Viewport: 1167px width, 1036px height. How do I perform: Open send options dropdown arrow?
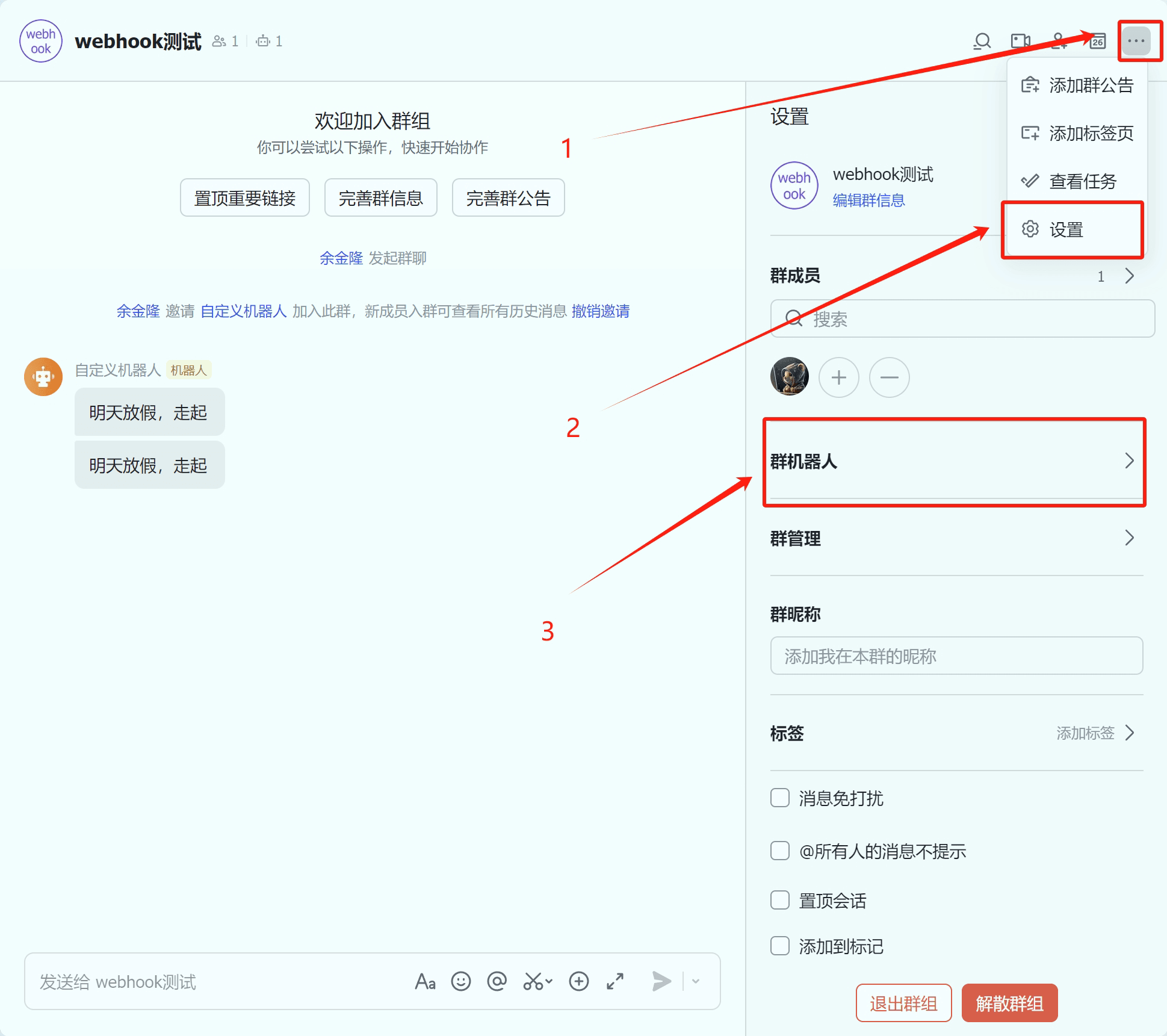click(696, 982)
